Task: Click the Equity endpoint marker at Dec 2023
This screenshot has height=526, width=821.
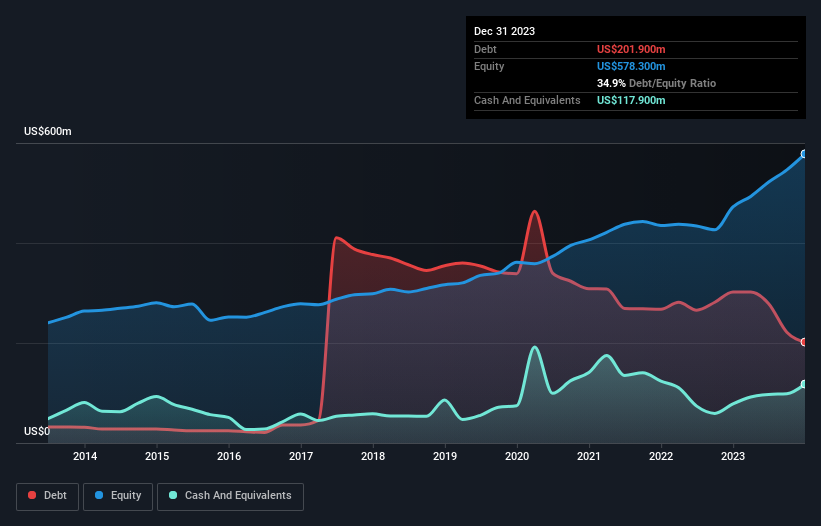Action: pyautogui.click(x=804, y=154)
